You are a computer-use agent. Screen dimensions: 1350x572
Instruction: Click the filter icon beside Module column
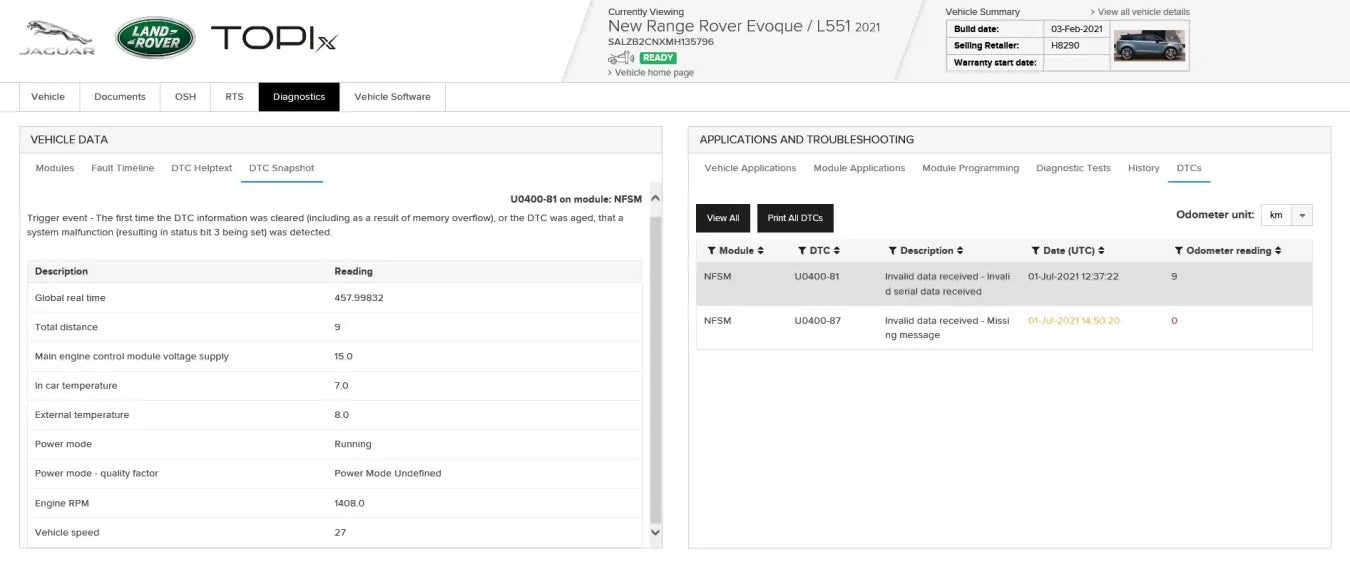pyautogui.click(x=711, y=251)
